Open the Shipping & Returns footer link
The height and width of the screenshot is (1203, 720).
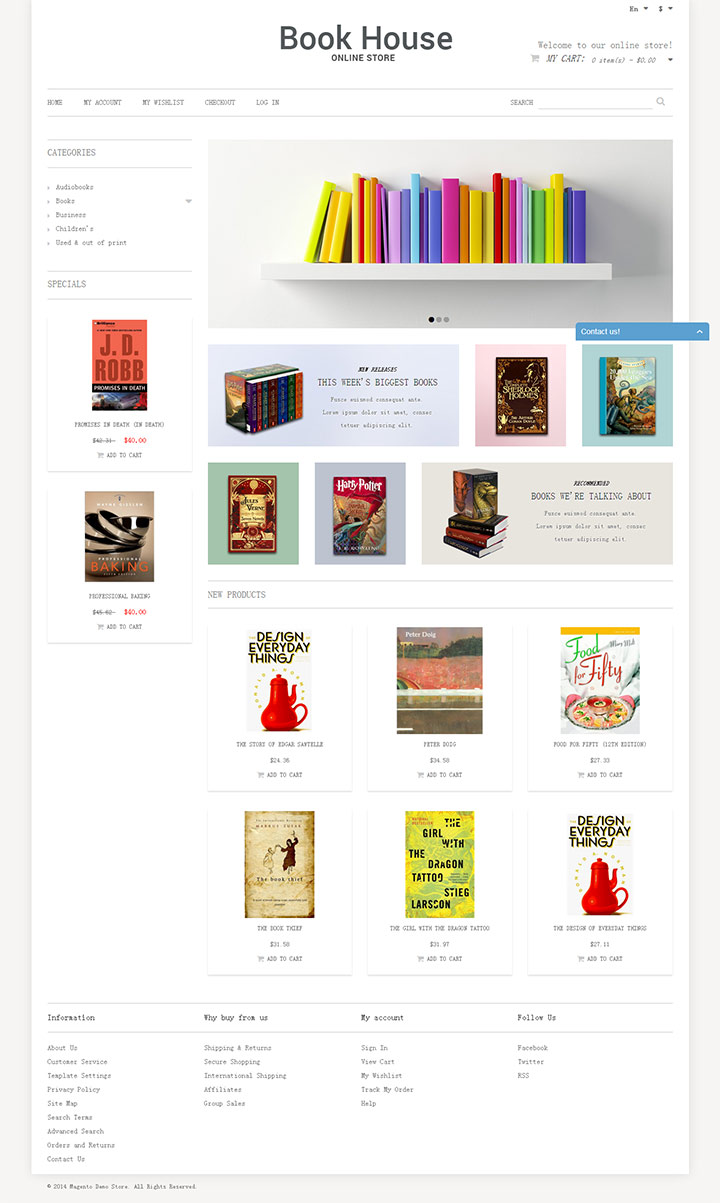coord(237,1048)
